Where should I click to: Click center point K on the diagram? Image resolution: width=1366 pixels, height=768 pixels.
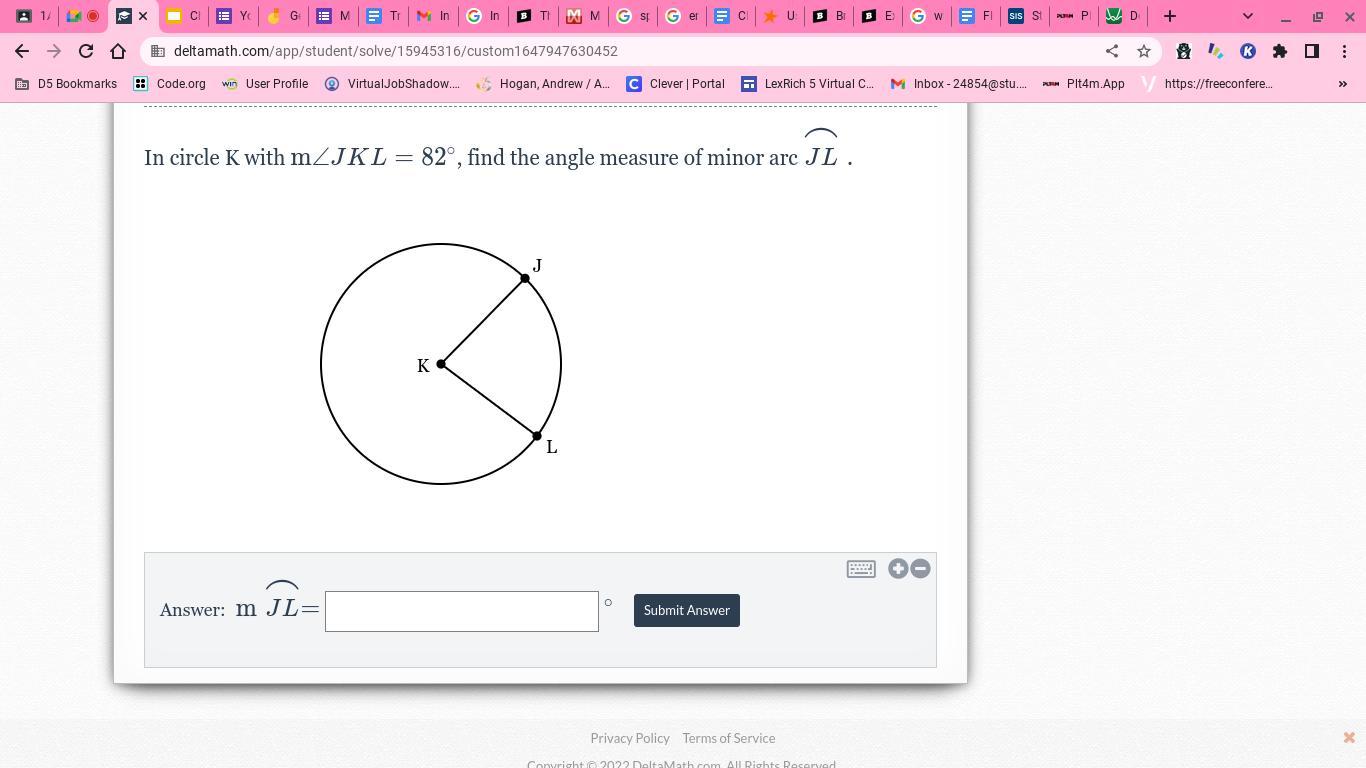tap(441, 364)
